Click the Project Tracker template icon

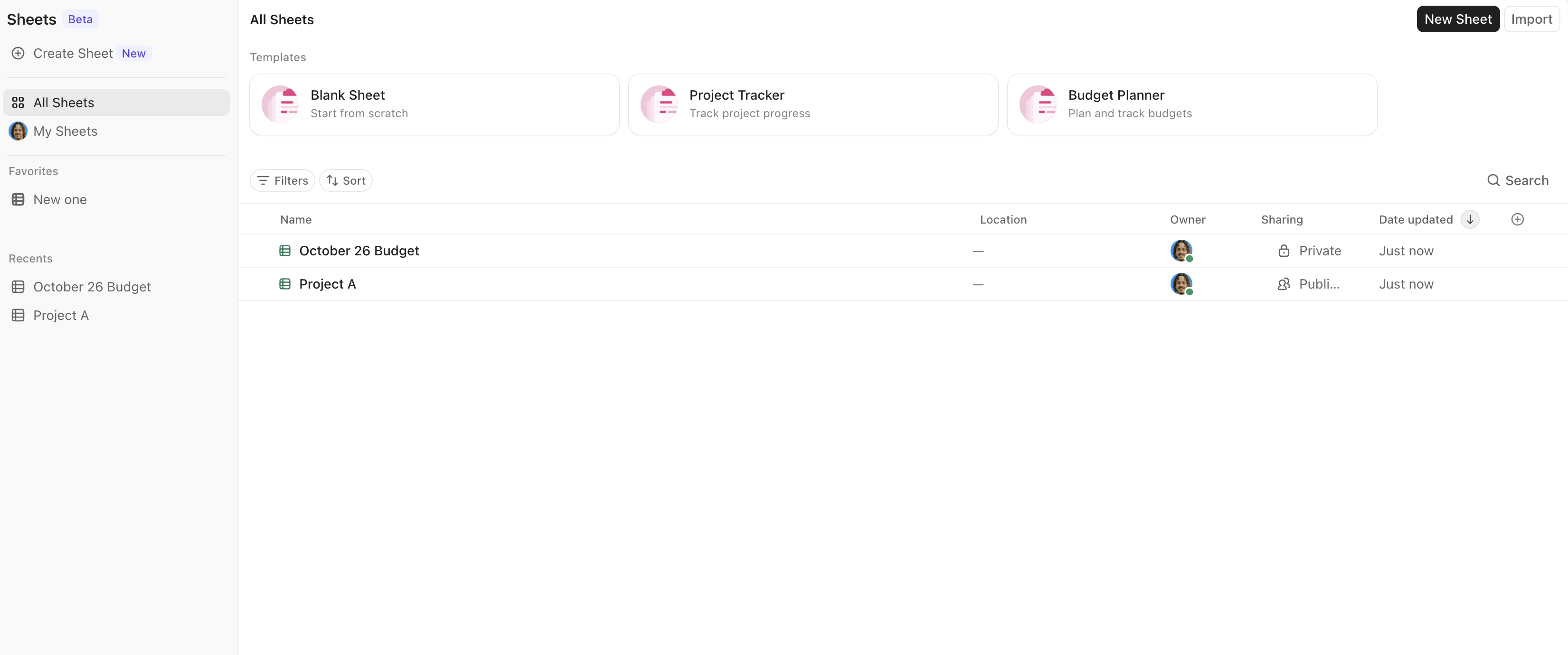point(659,104)
